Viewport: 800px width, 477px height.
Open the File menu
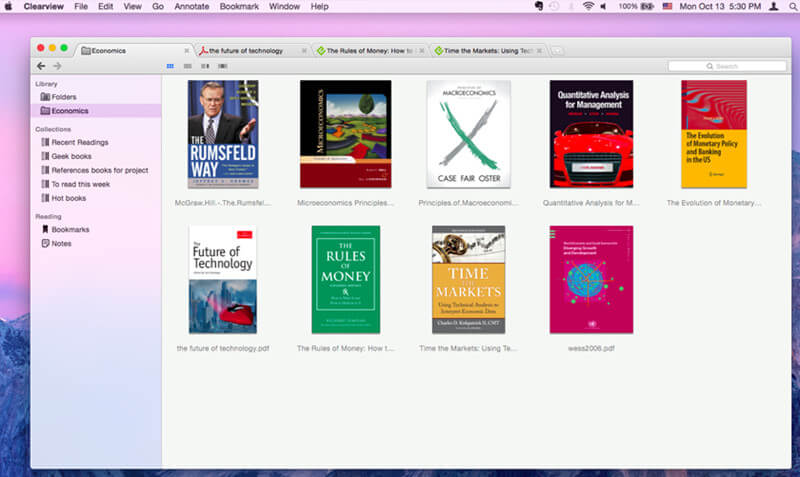81,7
